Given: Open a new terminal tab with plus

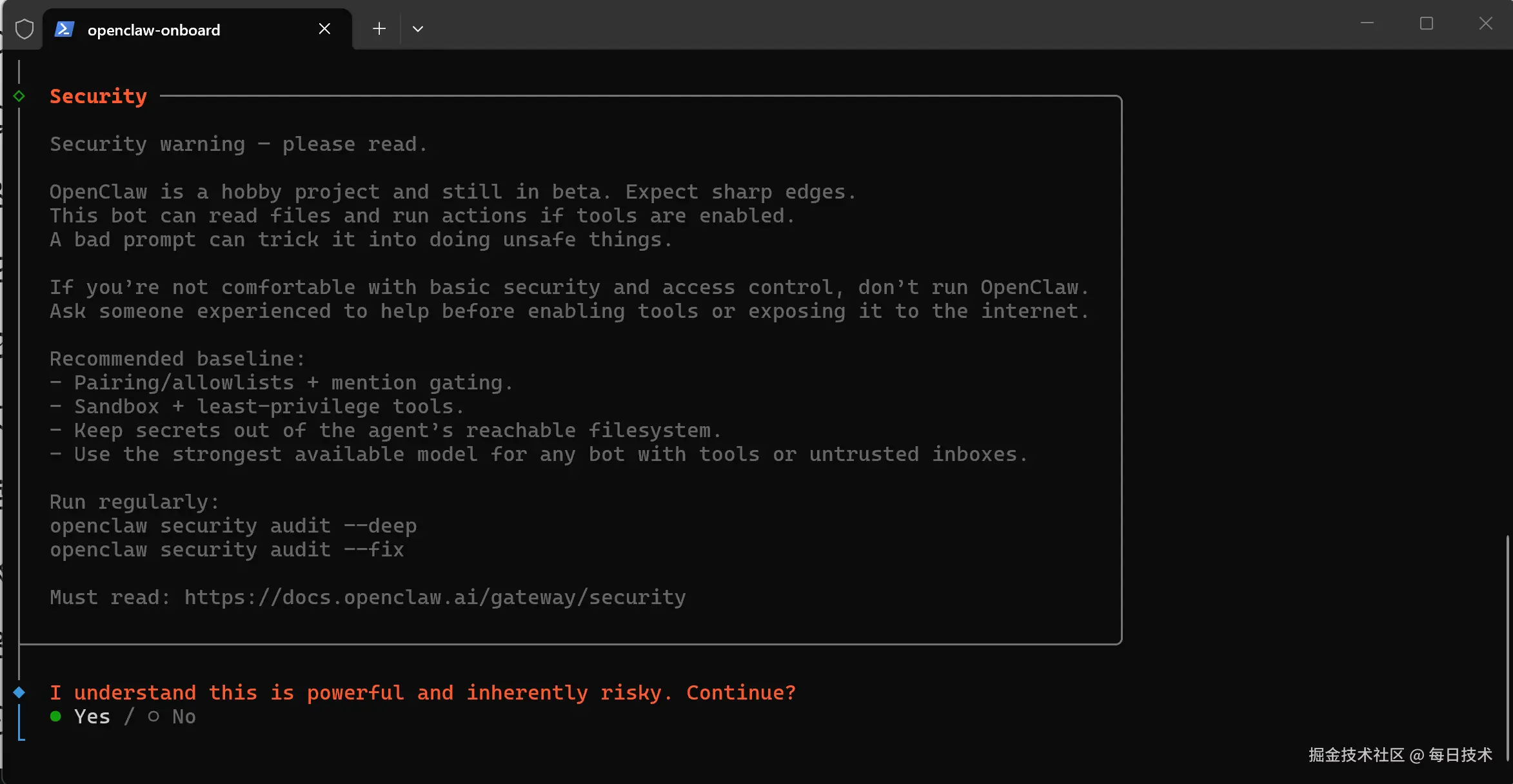Looking at the screenshot, I should coord(379,29).
